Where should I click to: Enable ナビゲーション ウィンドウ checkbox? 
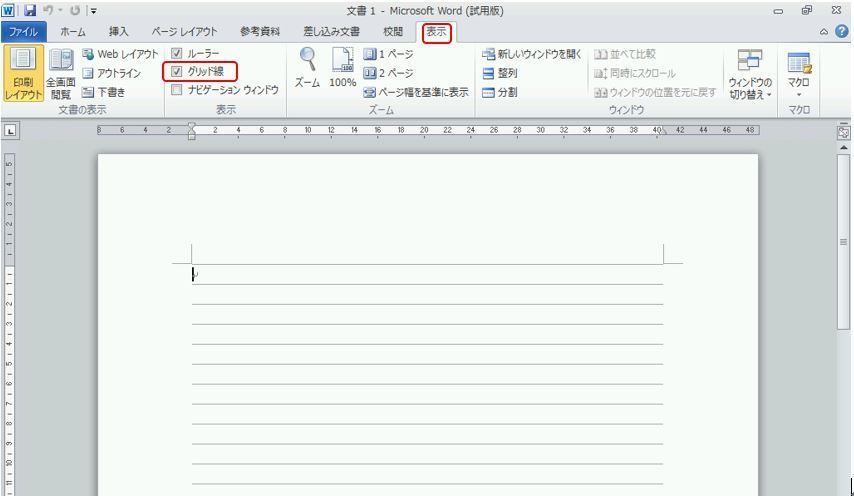tap(176, 90)
